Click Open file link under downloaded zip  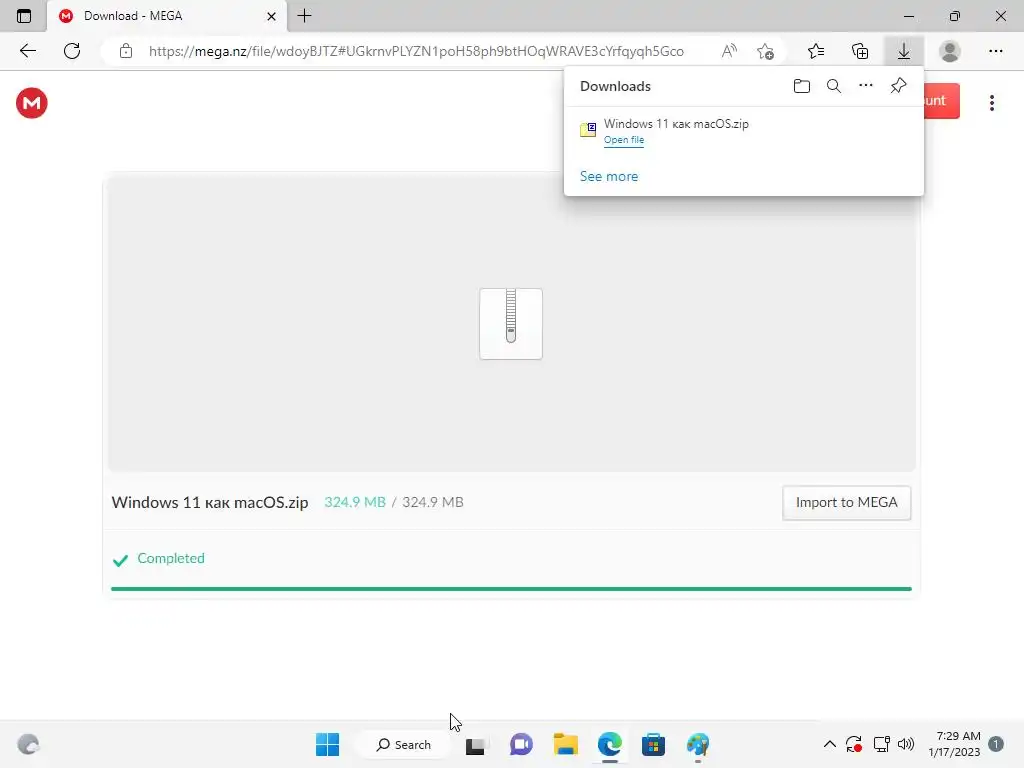(624, 140)
